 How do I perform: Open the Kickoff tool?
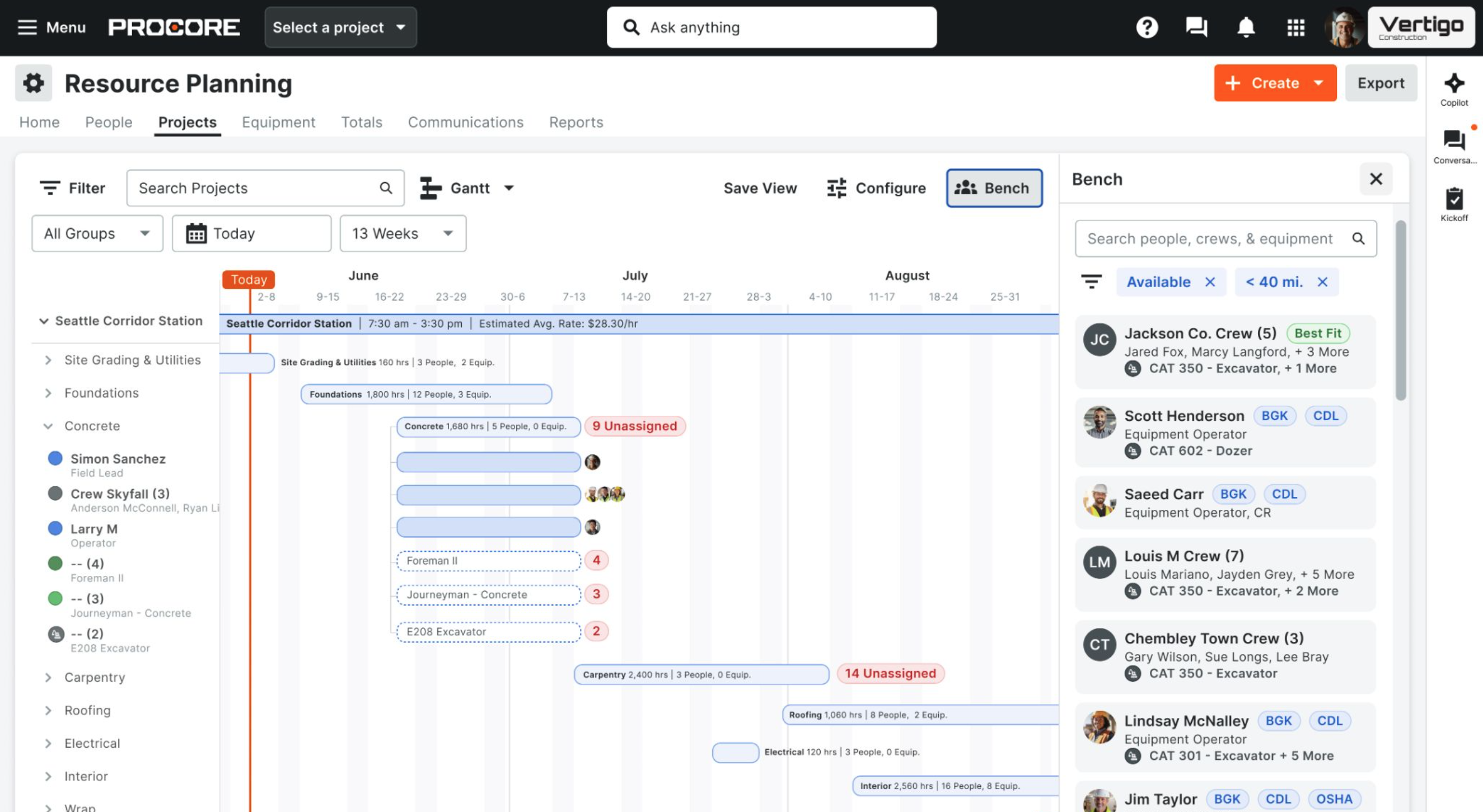pyautogui.click(x=1456, y=200)
